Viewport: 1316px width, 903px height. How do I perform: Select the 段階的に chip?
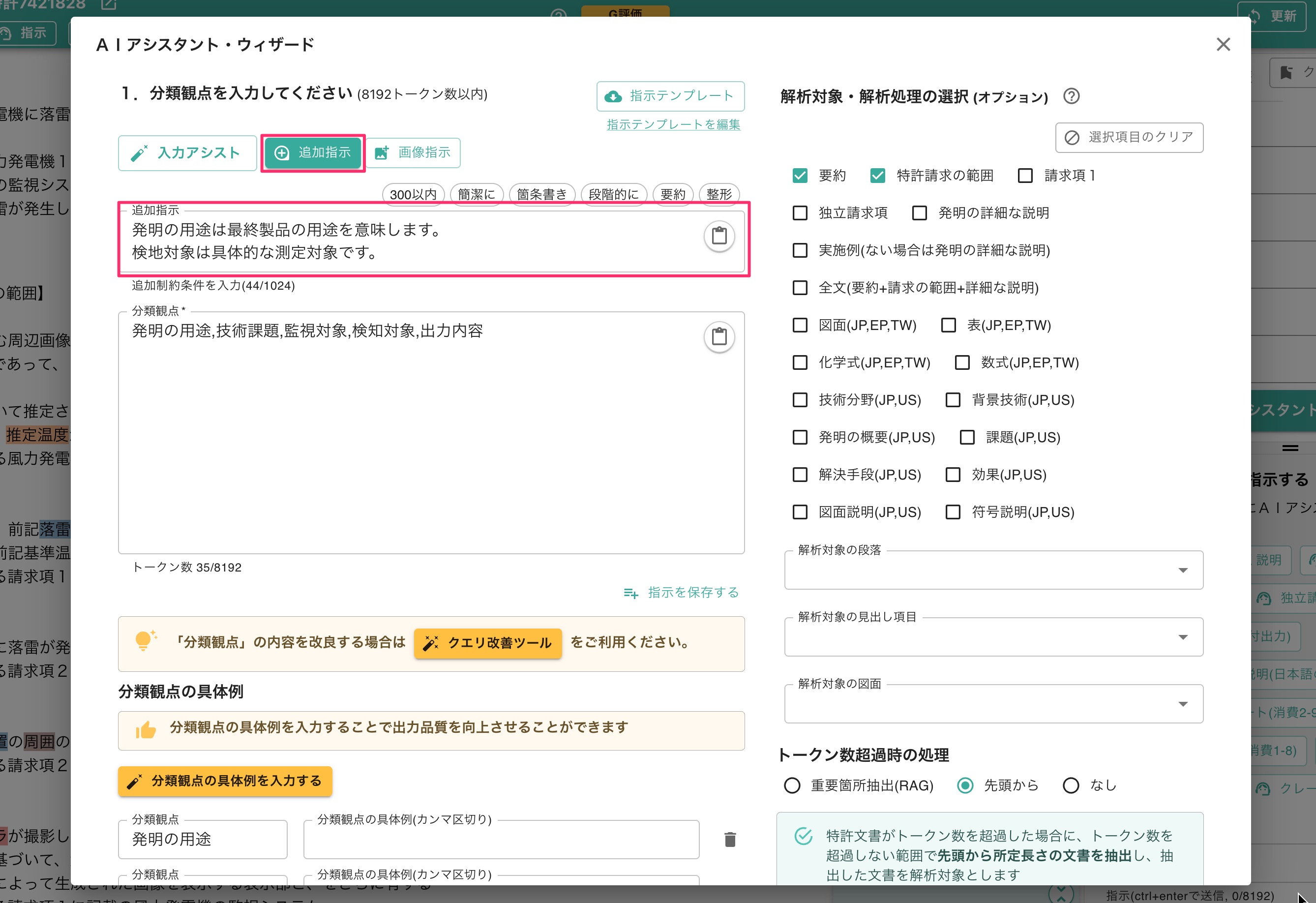(614, 194)
